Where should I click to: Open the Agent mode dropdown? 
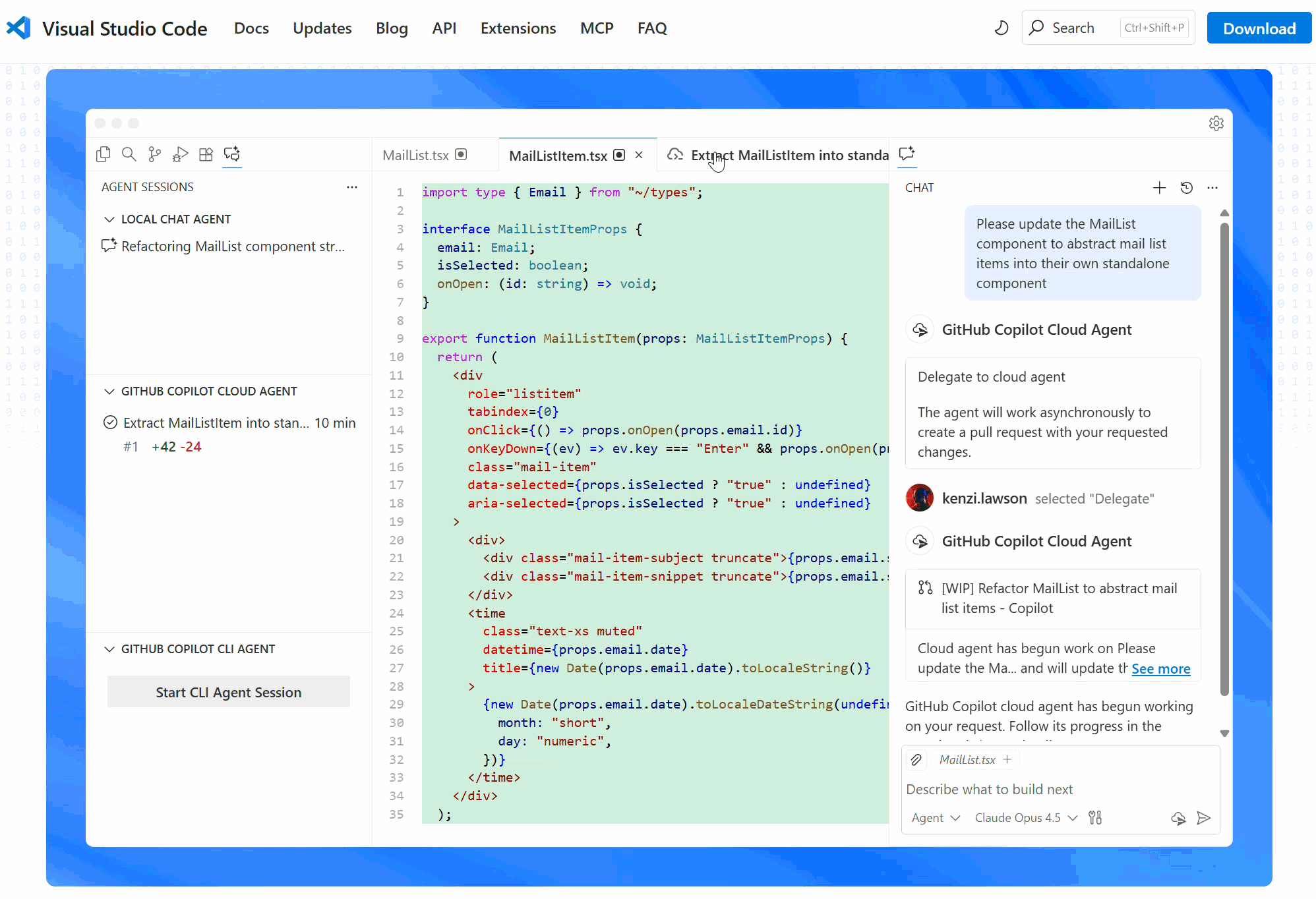coord(936,818)
